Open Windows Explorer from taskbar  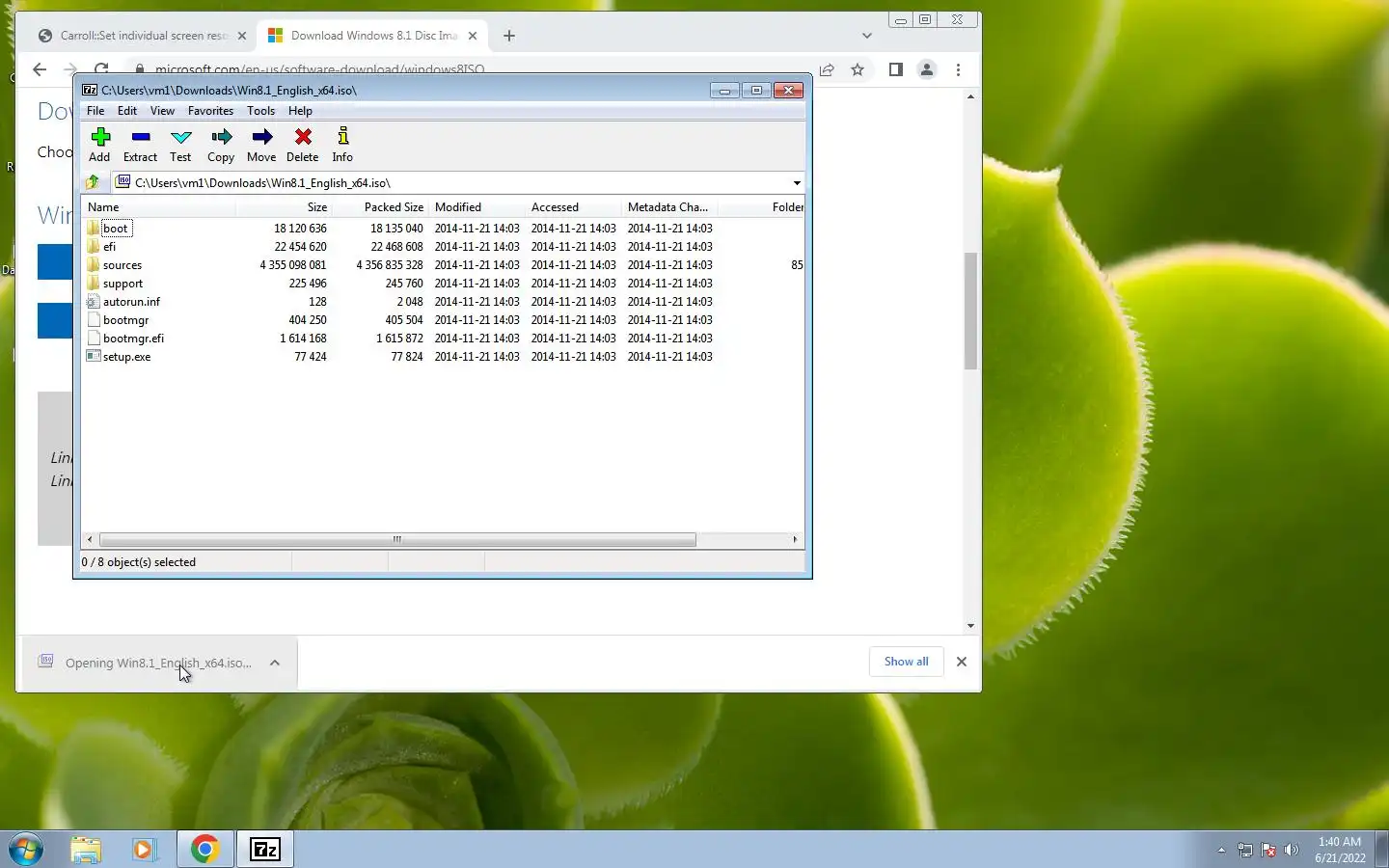[x=86, y=850]
